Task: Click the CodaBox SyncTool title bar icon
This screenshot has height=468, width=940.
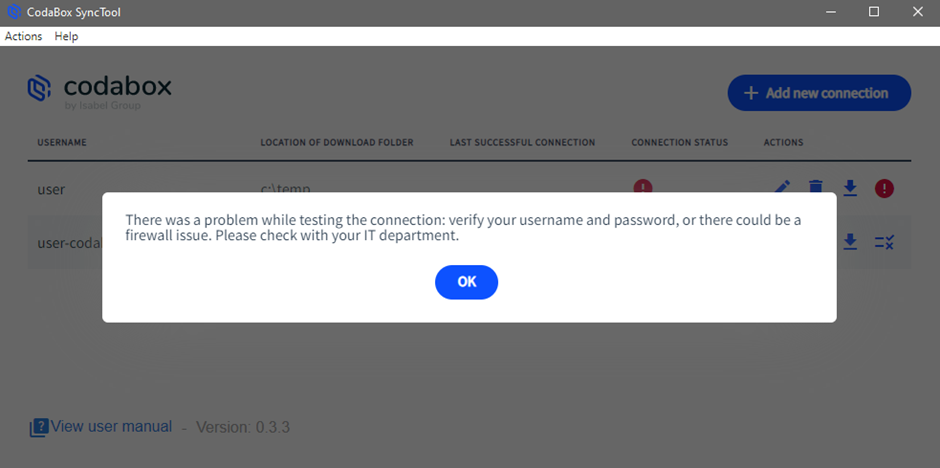Action: [14, 12]
